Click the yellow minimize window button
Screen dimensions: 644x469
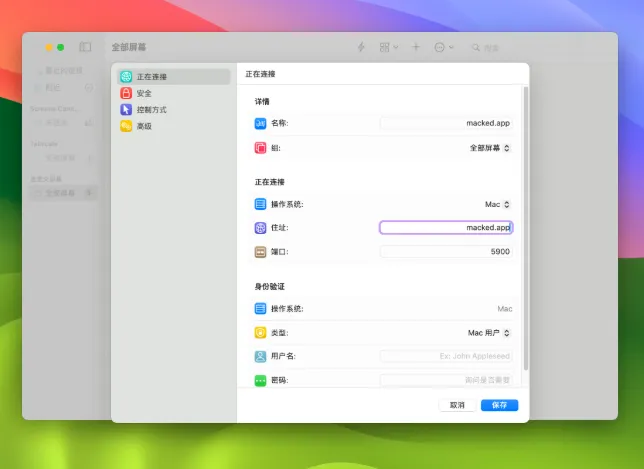coord(49,47)
